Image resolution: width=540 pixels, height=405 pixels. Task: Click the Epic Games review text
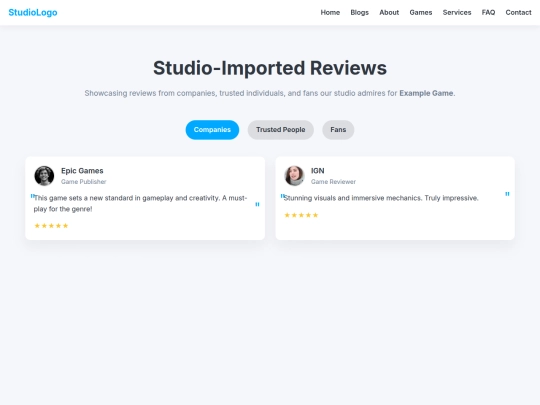coord(141,204)
